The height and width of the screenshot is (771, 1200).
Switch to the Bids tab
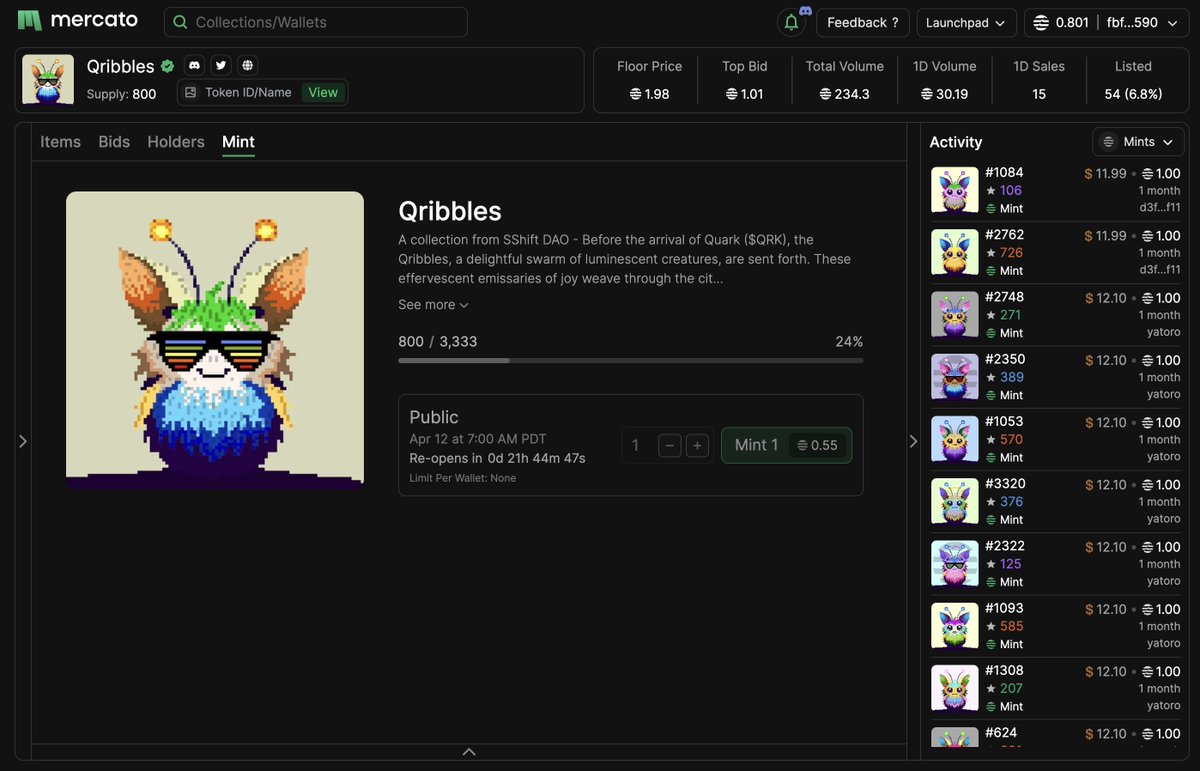(114, 142)
